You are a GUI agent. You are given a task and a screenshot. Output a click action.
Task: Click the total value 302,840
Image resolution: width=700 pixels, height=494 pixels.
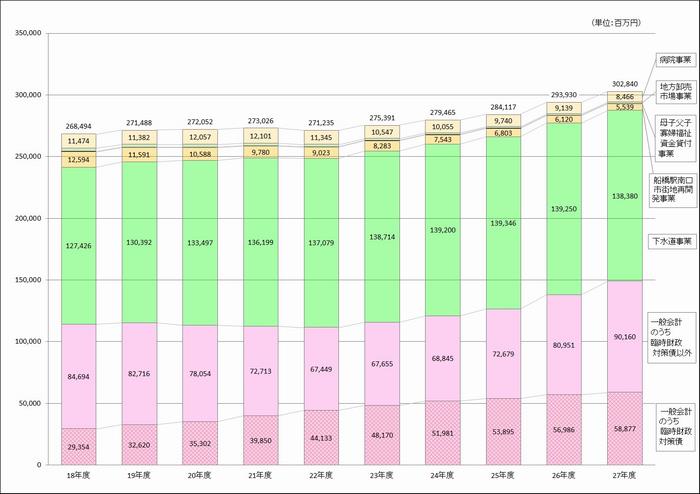point(625,84)
